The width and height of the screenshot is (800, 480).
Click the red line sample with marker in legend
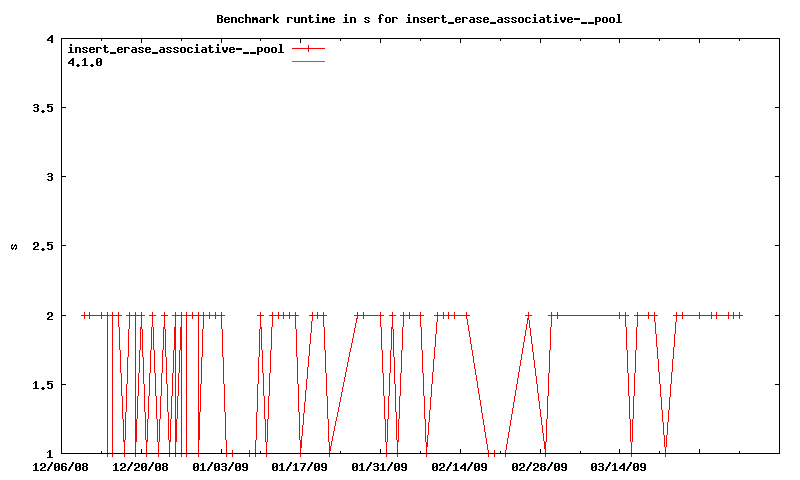click(309, 48)
